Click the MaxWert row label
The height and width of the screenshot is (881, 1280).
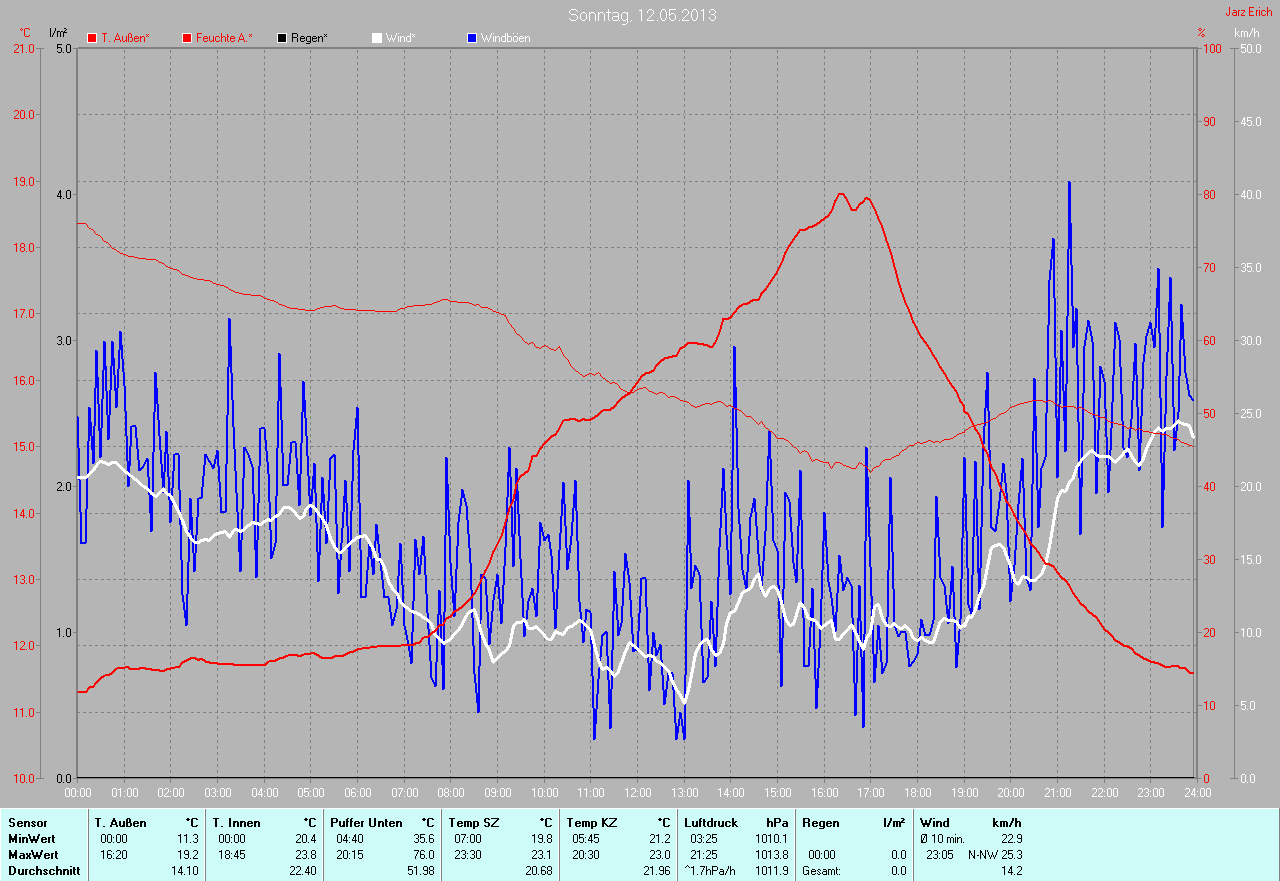point(32,855)
